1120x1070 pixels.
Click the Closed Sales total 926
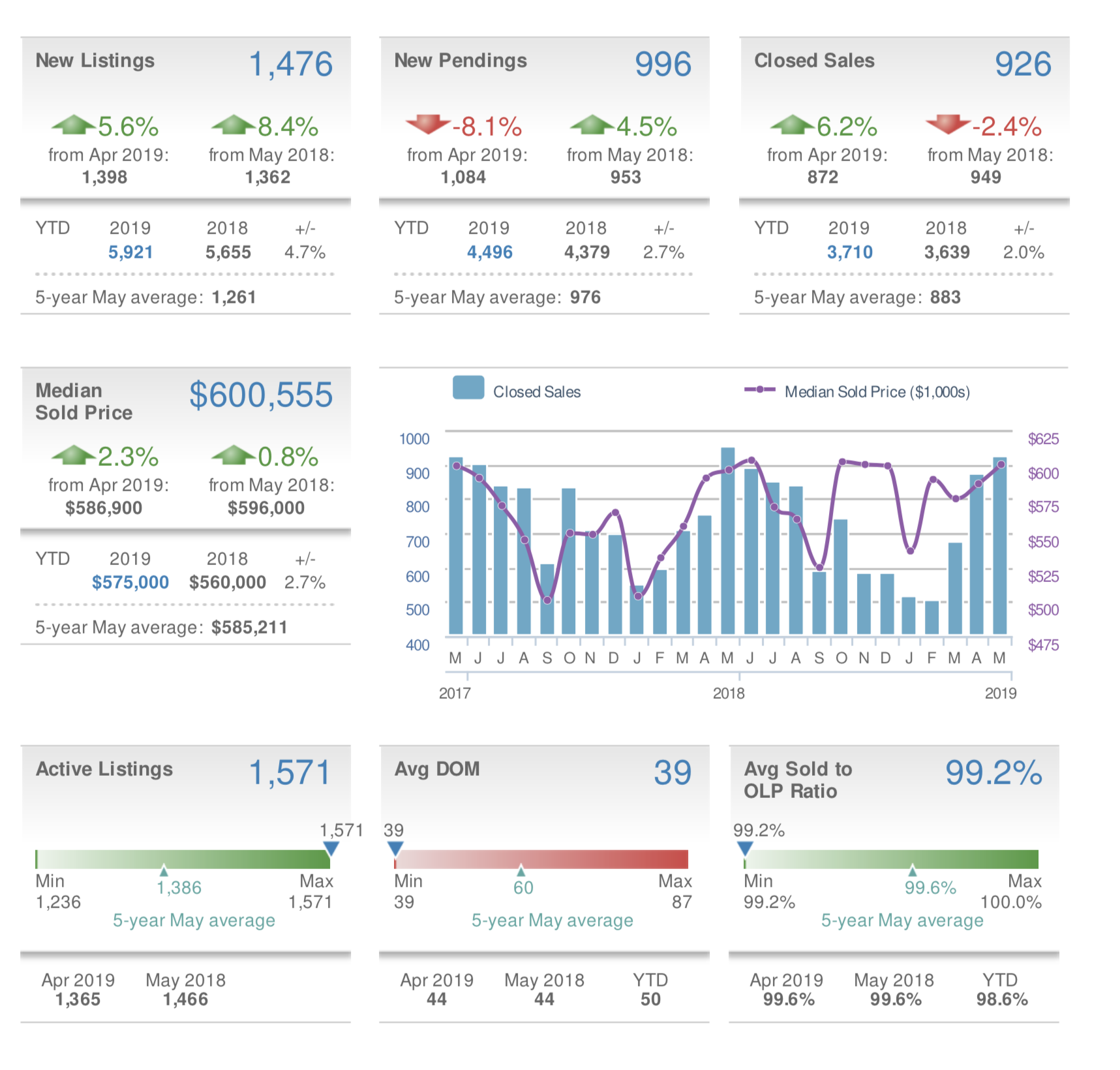(1023, 64)
